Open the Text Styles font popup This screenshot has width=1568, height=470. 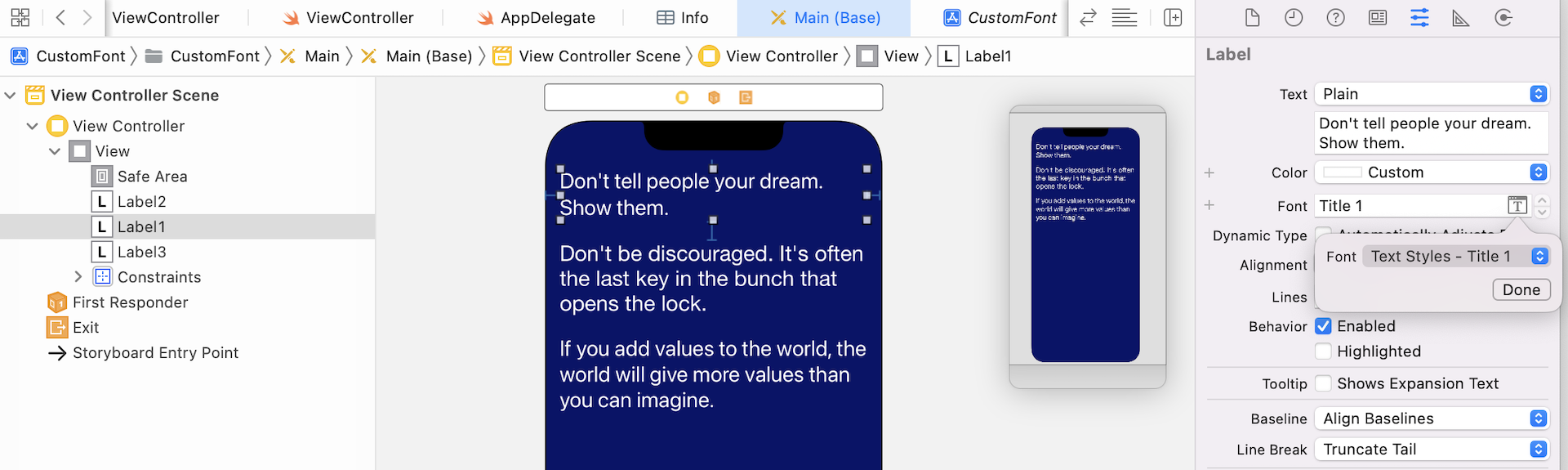click(x=1456, y=256)
